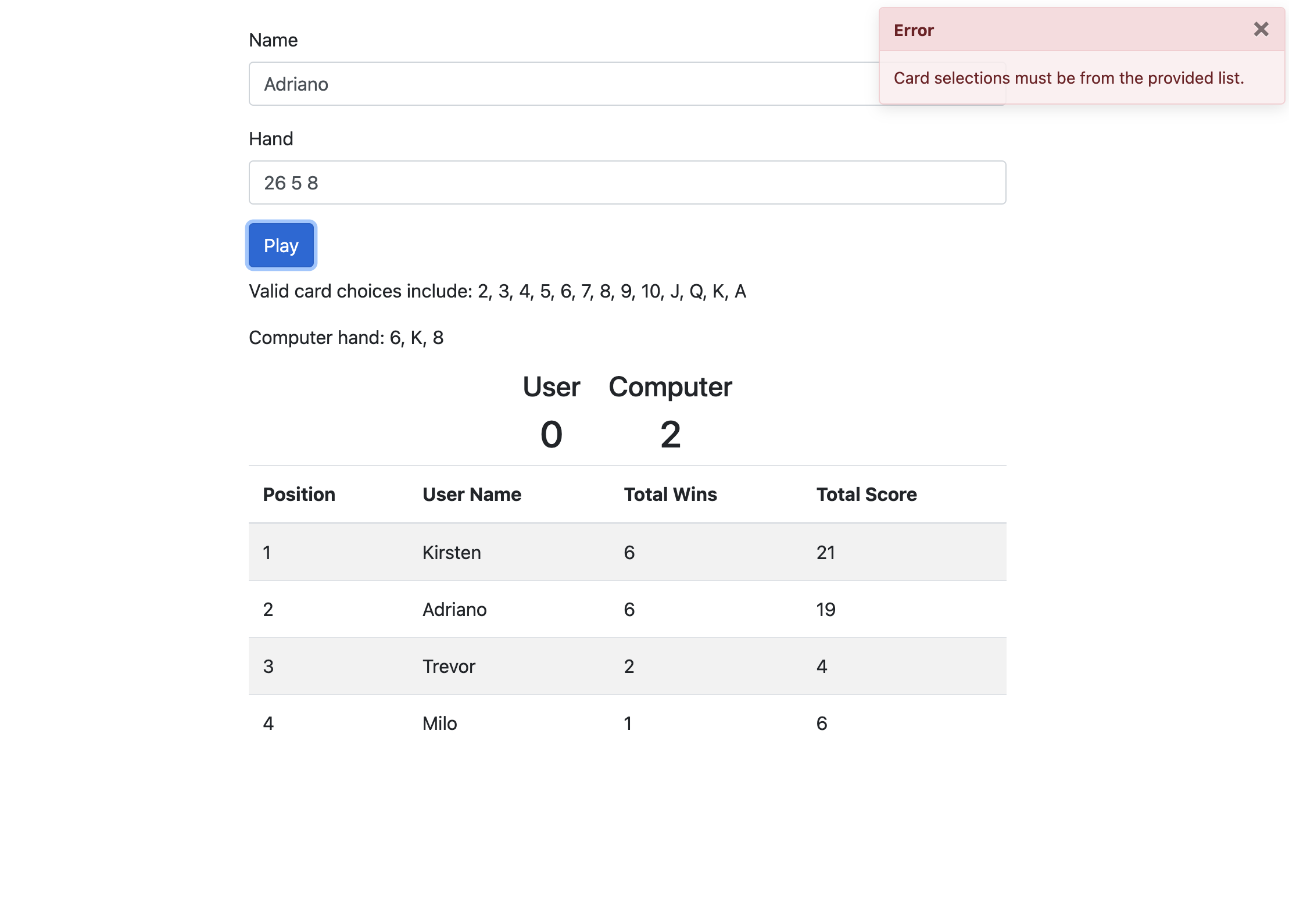This screenshot has height=924, width=1289.
Task: Click the 'Computer hand: 6, K, 8' text
Action: [x=346, y=337]
